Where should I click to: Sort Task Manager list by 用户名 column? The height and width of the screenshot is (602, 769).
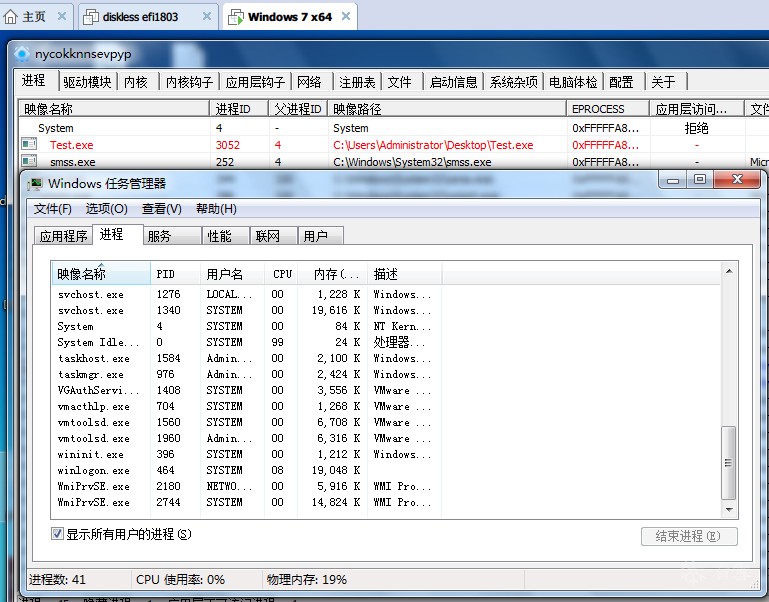pos(232,274)
